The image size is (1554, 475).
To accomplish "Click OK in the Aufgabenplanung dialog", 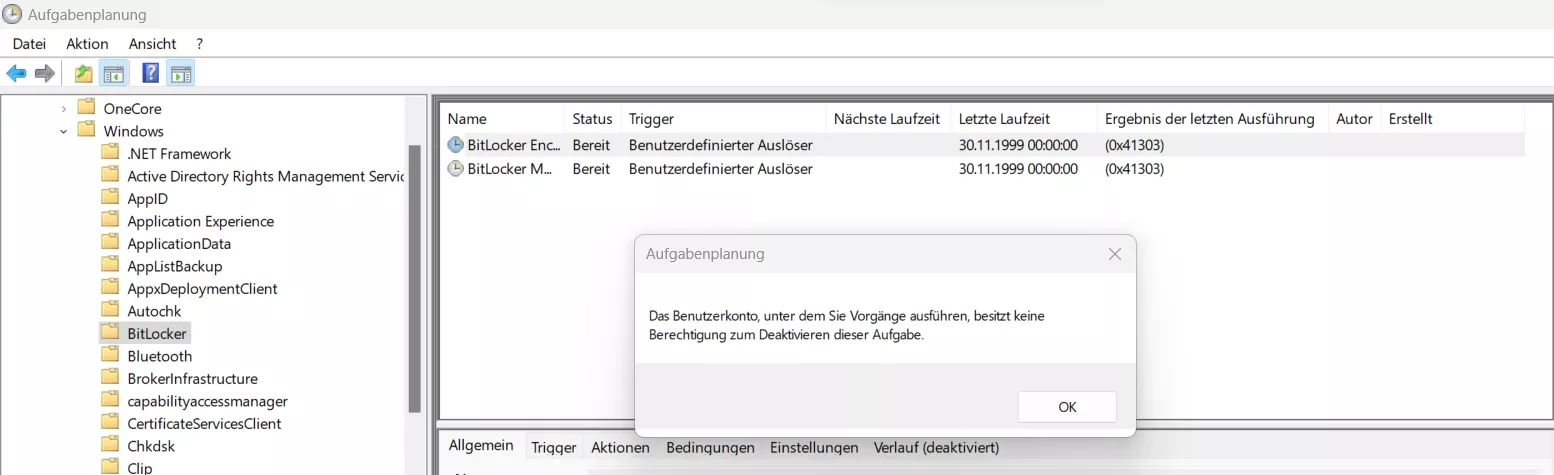I will 1067,407.
